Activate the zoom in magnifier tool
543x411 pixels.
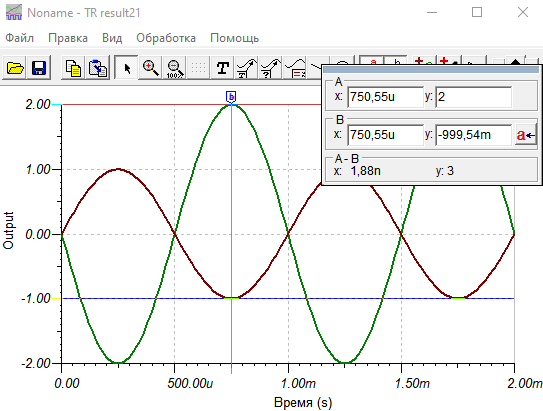151,68
